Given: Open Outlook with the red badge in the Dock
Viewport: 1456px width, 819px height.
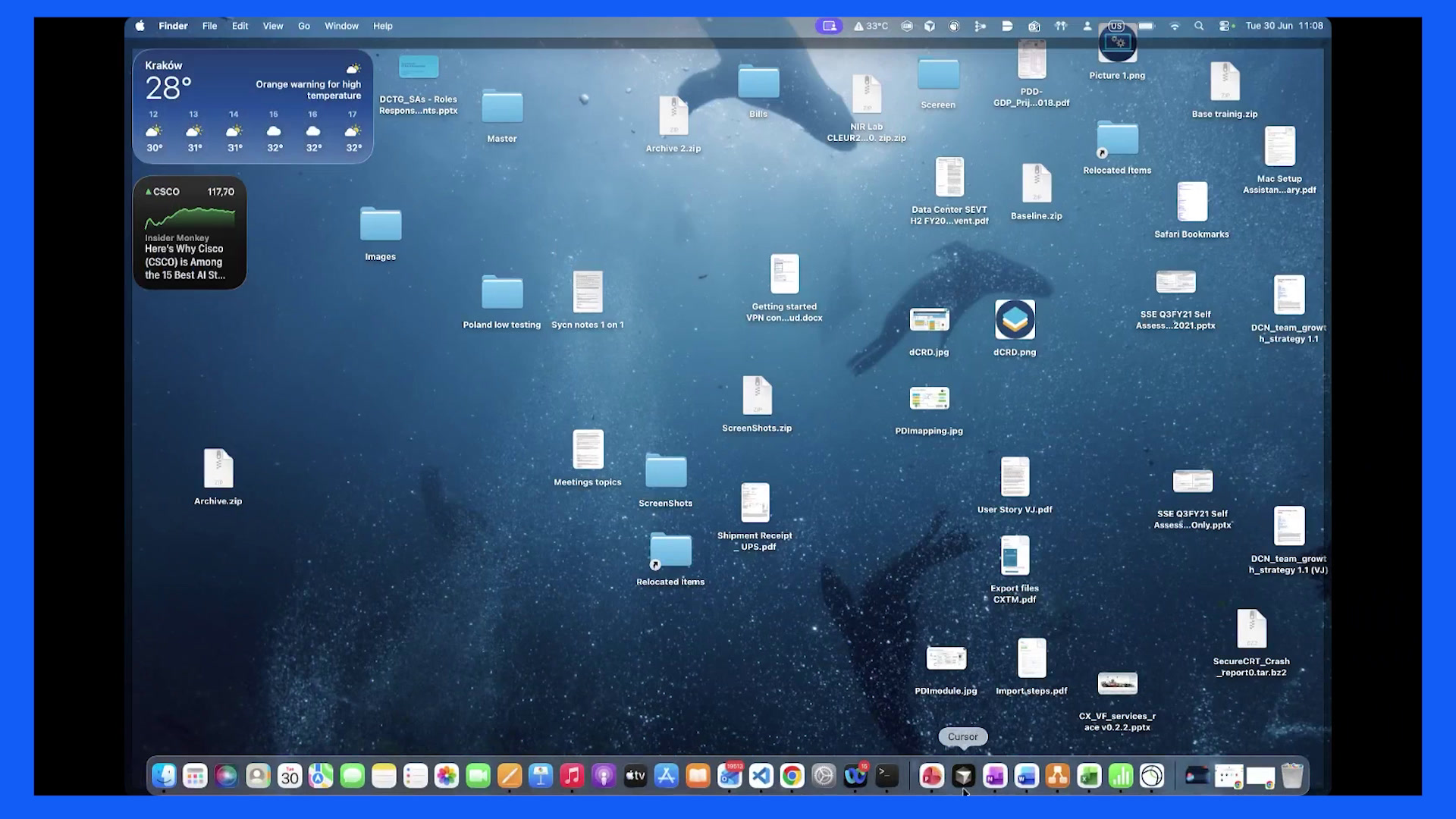Looking at the screenshot, I should tap(730, 776).
